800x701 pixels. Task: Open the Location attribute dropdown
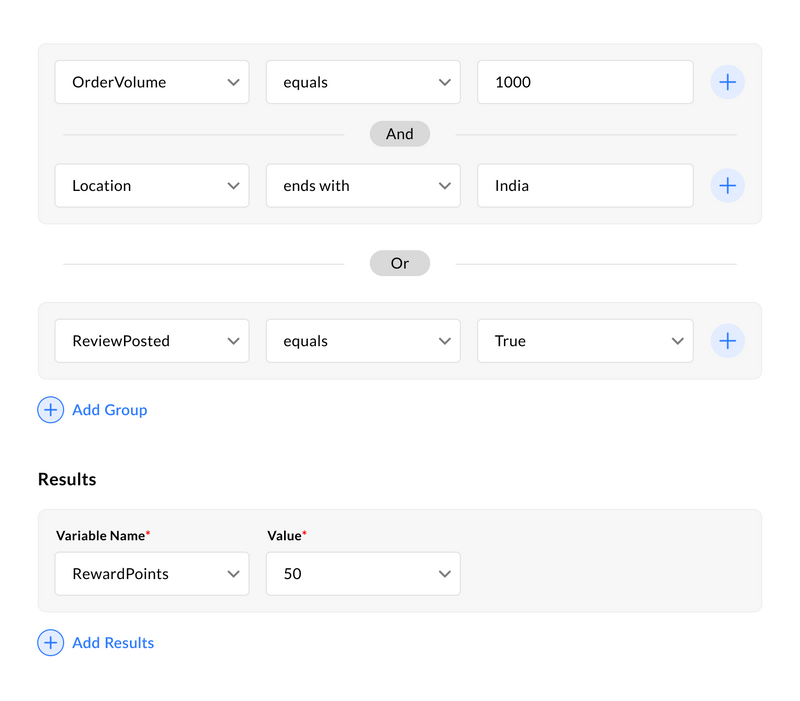[151, 185]
